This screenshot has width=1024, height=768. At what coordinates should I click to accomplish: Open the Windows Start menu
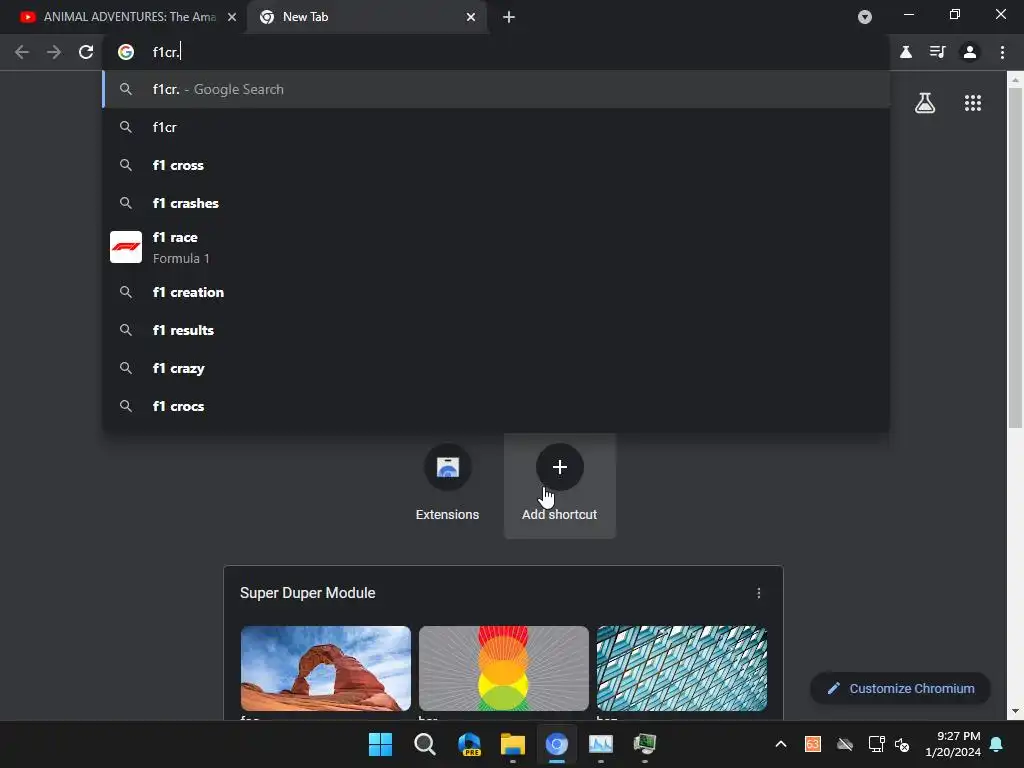click(380, 744)
